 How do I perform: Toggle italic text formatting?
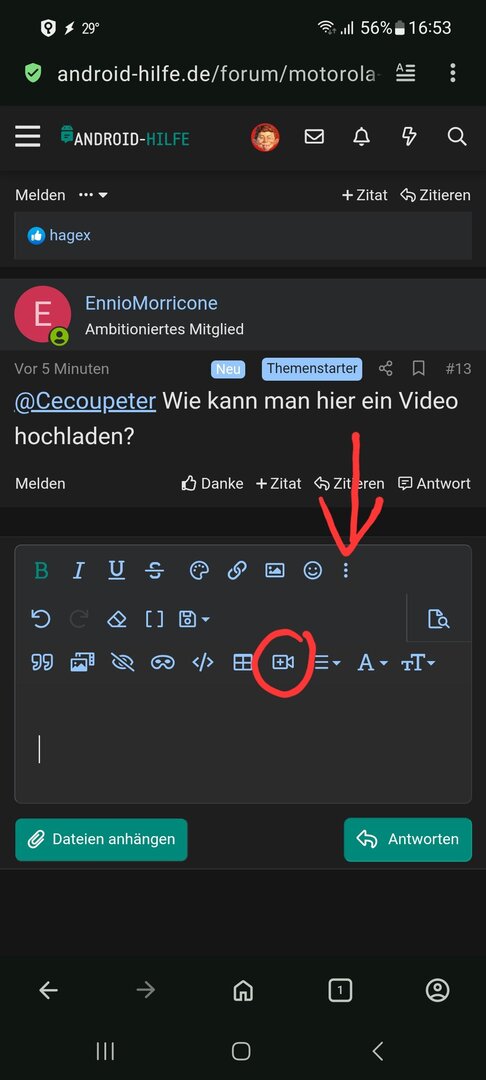click(78, 570)
